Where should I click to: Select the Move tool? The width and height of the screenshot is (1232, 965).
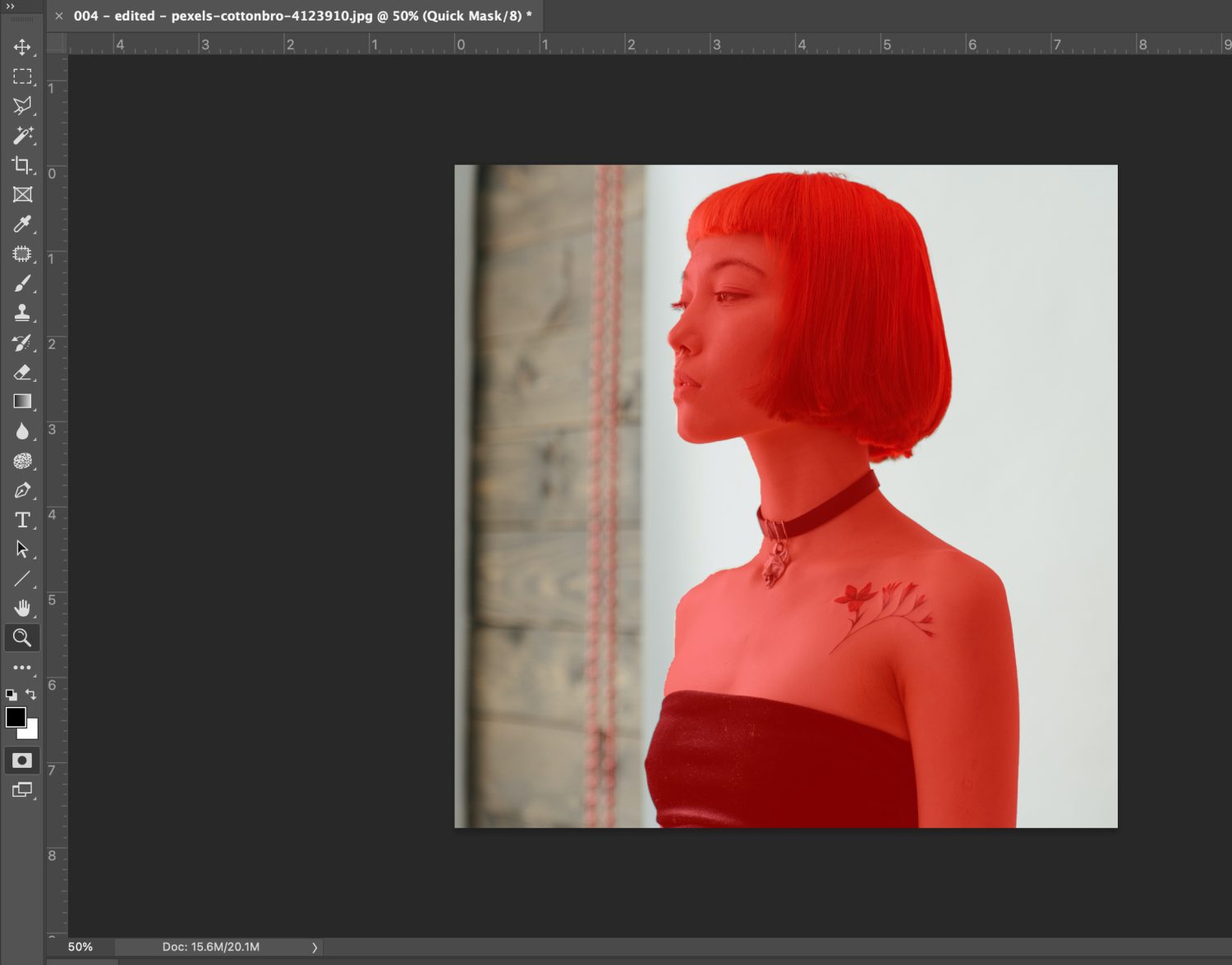(22, 47)
